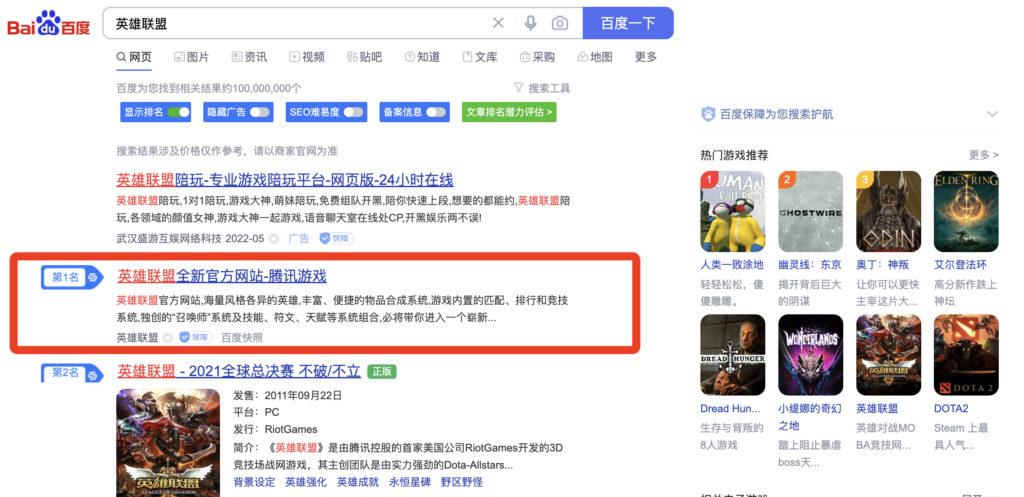This screenshot has width=1024, height=497.
Task: Click the 人类一败涂地 game title
Action: pos(731,265)
